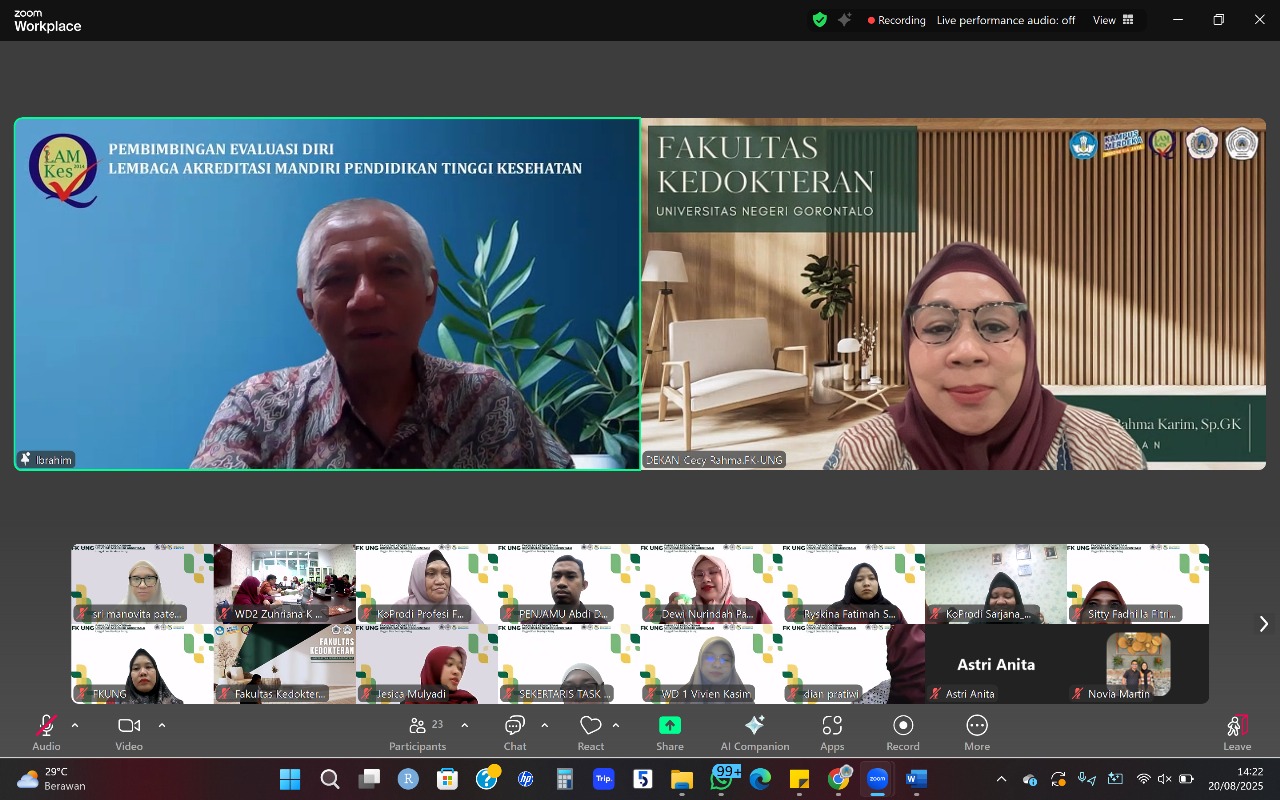Viewport: 1280px width, 800px height.
Task: Select Ibrahim's speaker video tile
Action: (x=327, y=294)
